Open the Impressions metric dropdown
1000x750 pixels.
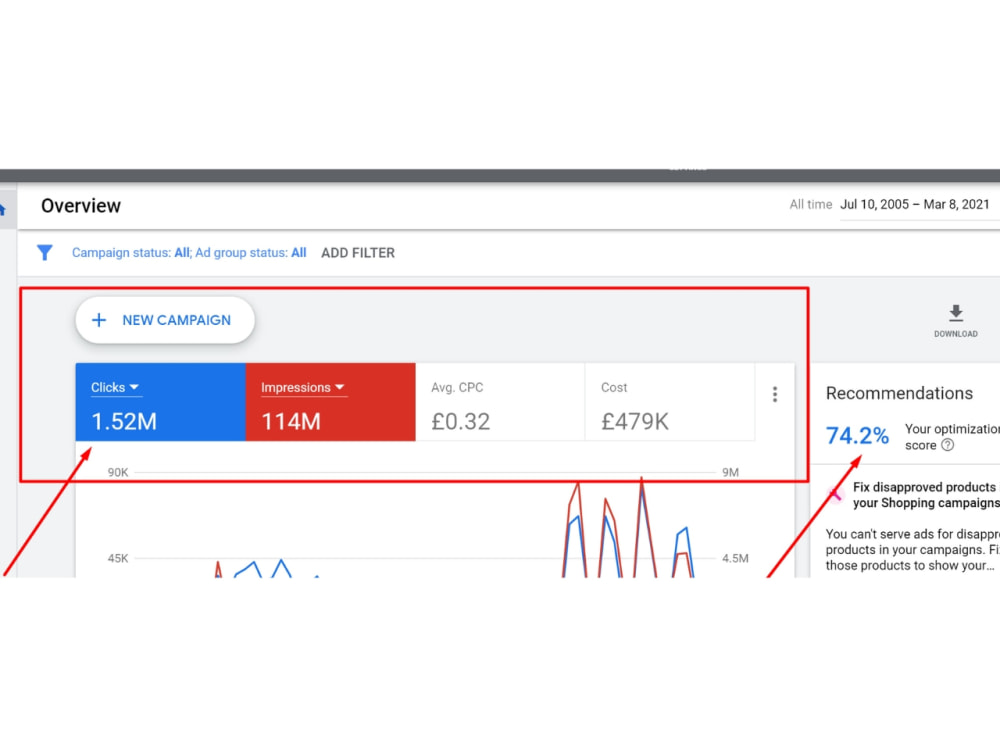coord(303,388)
